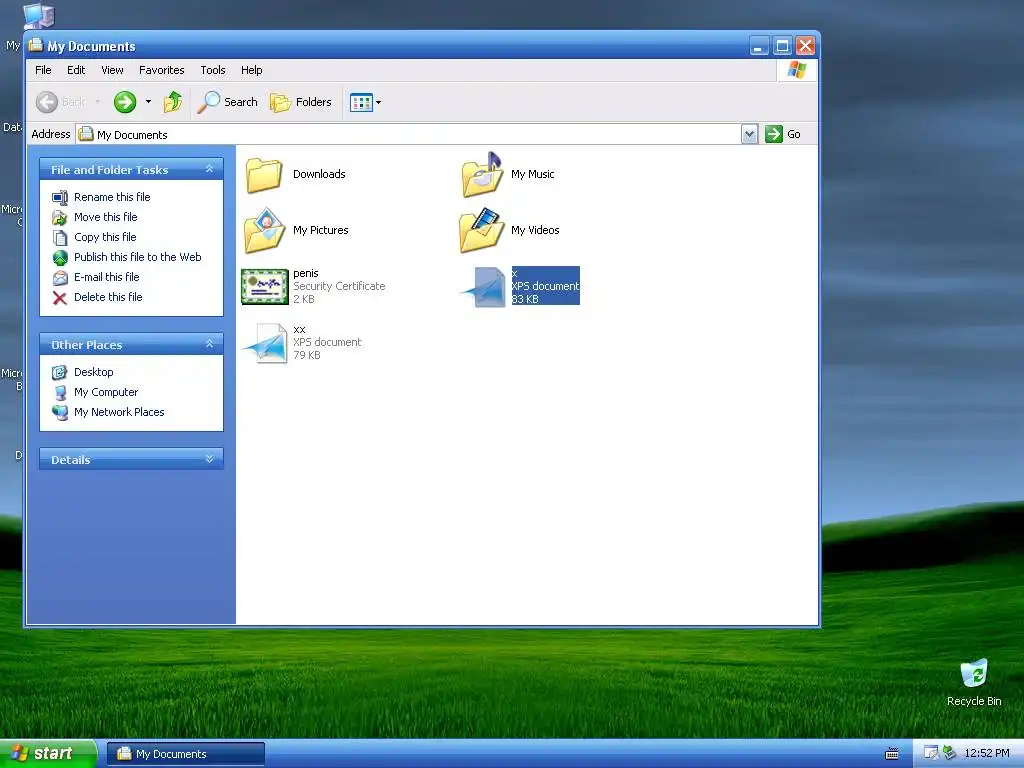The image size is (1024, 768).
Task: Select the My Videos folder icon
Action: pos(482,231)
